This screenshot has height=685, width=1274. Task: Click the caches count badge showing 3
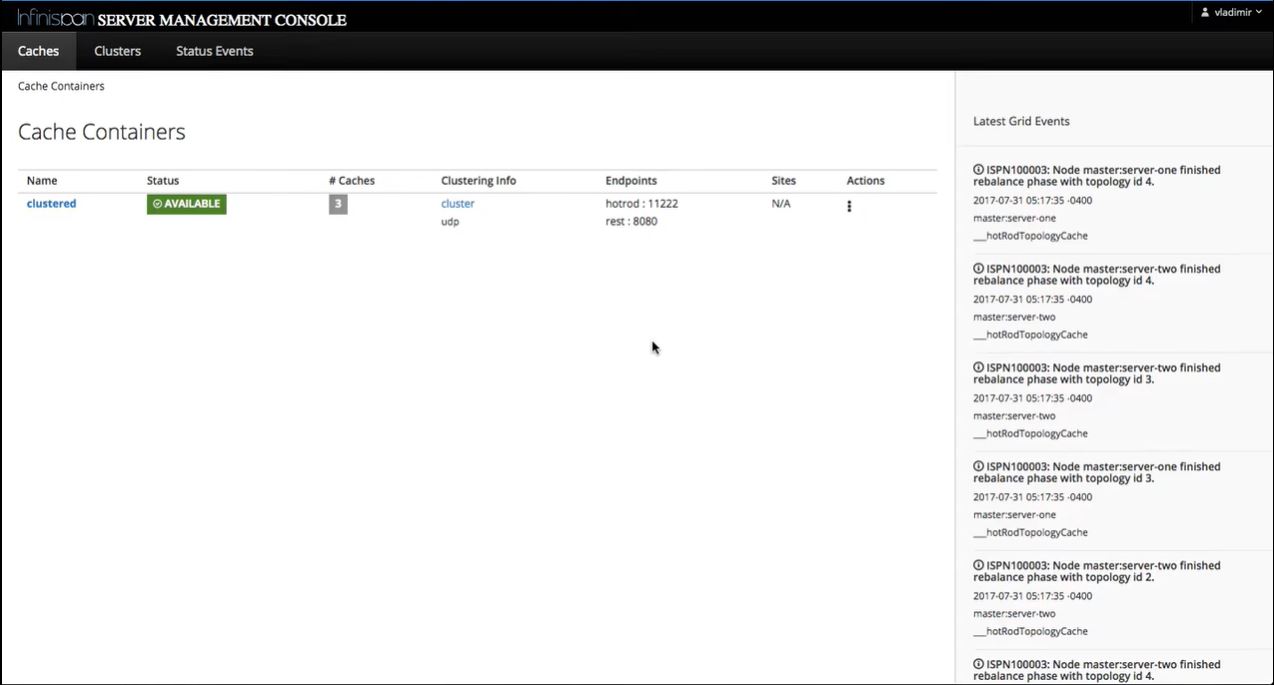[x=338, y=204]
